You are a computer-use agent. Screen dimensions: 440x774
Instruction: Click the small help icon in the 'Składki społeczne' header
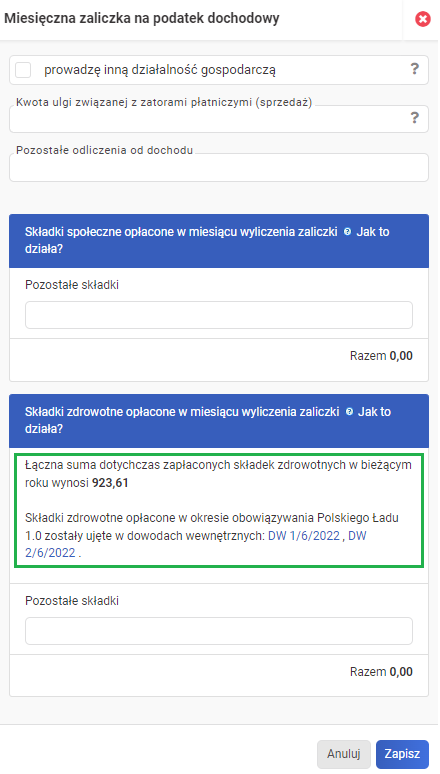(347, 232)
